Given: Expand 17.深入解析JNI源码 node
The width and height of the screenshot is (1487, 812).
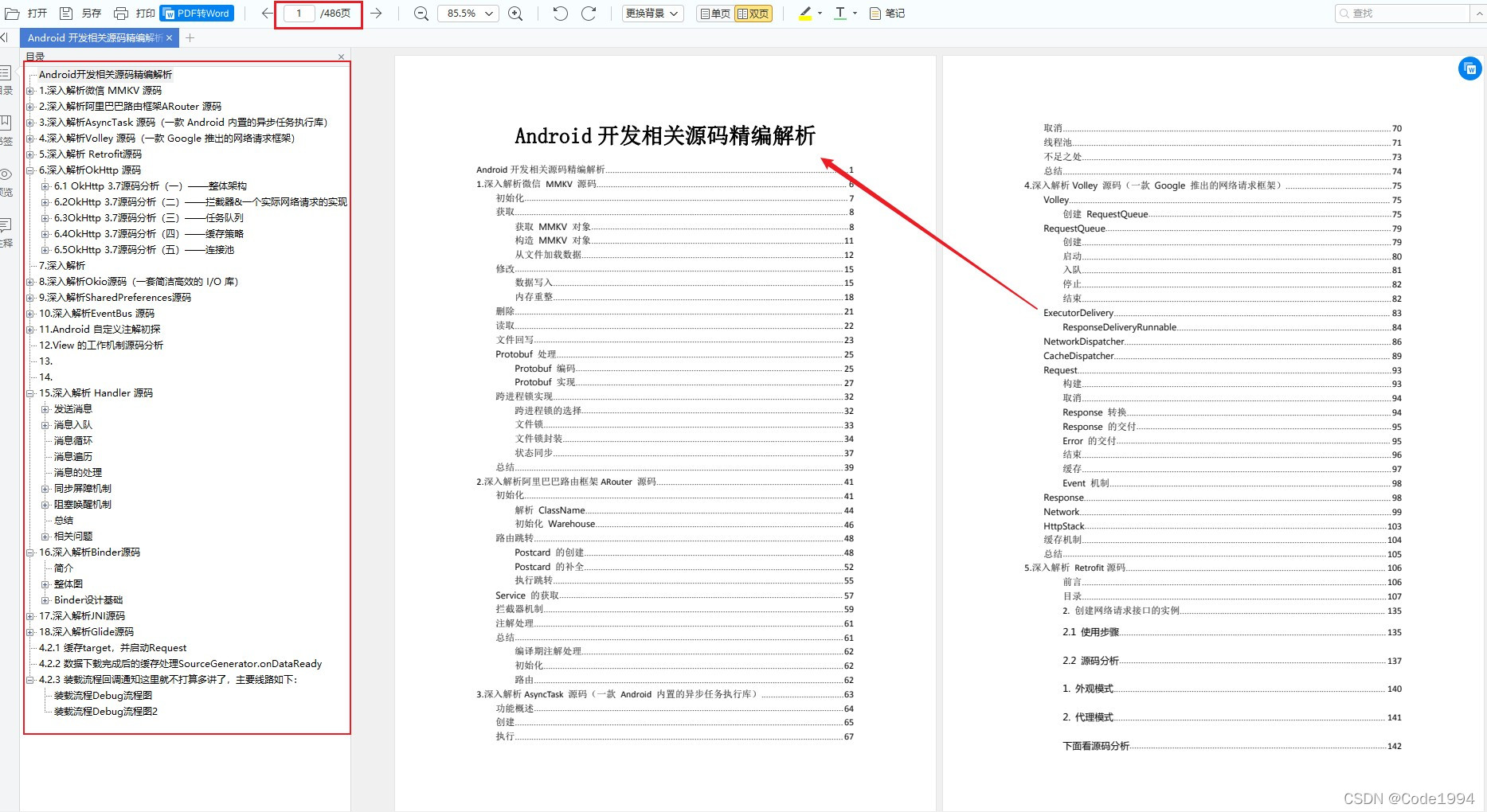Looking at the screenshot, I should (30, 616).
